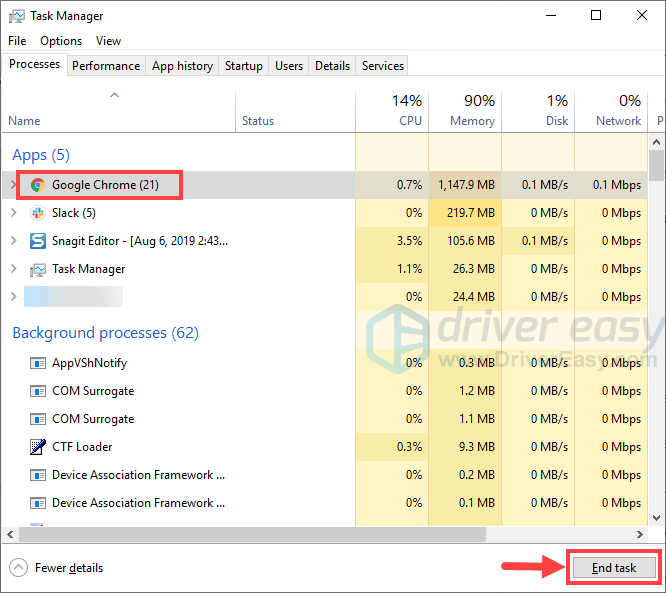This screenshot has height=593, width=666.
Task: Open the File menu
Action: click(17, 41)
